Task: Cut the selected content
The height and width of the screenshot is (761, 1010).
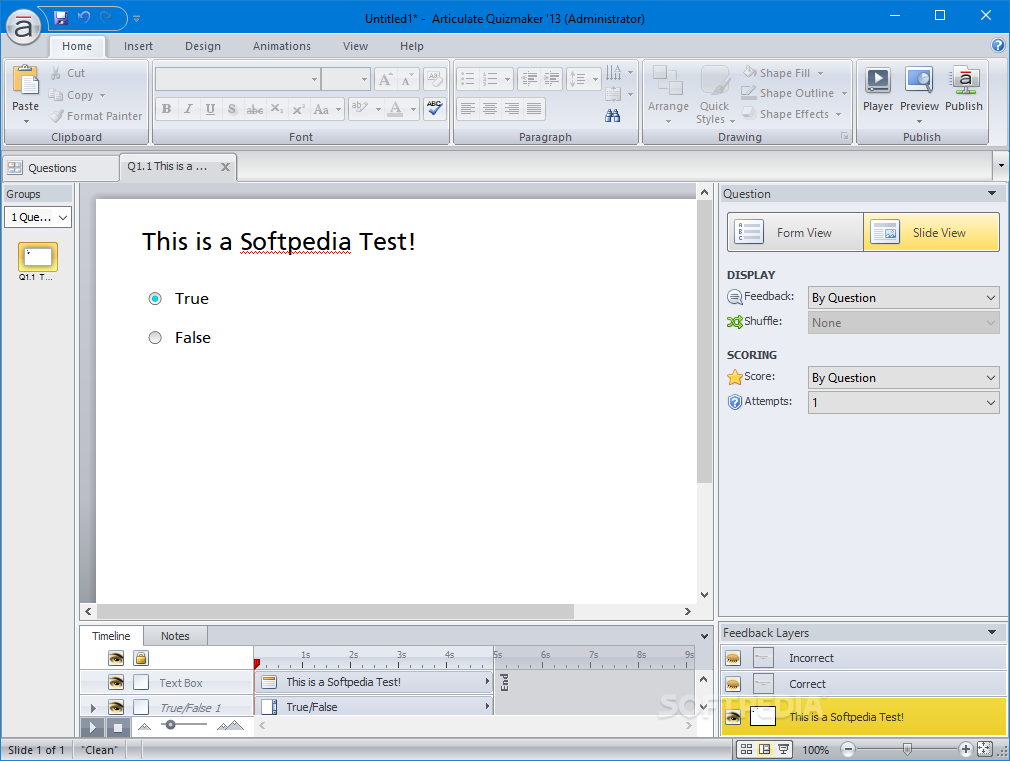Action: (67, 73)
